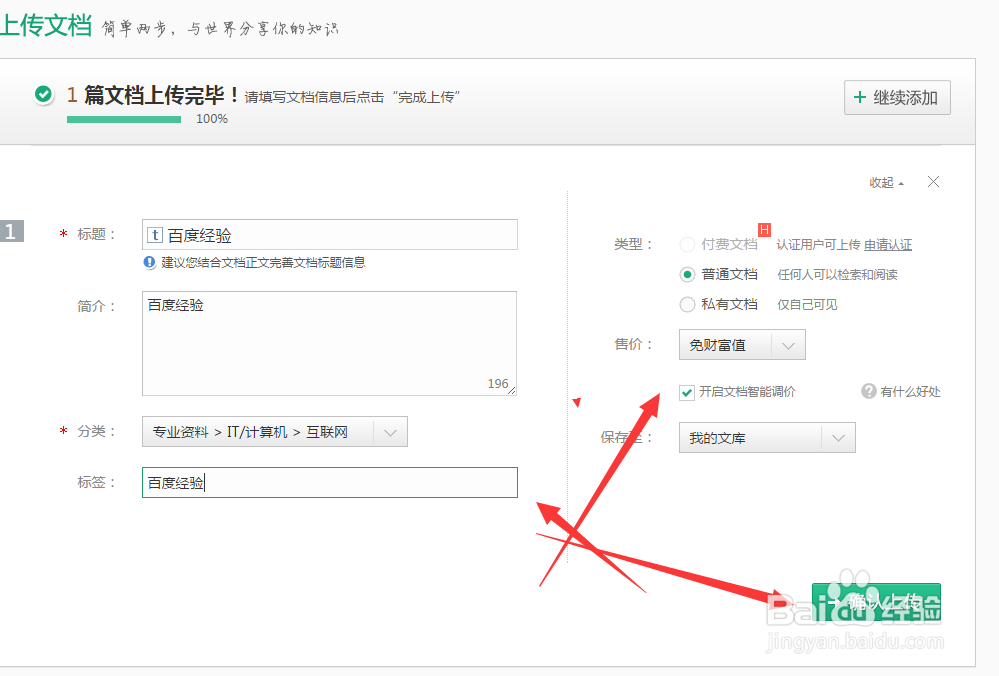This screenshot has width=999, height=676.
Task: Close the document info panel with X
Action: pyautogui.click(x=933, y=182)
